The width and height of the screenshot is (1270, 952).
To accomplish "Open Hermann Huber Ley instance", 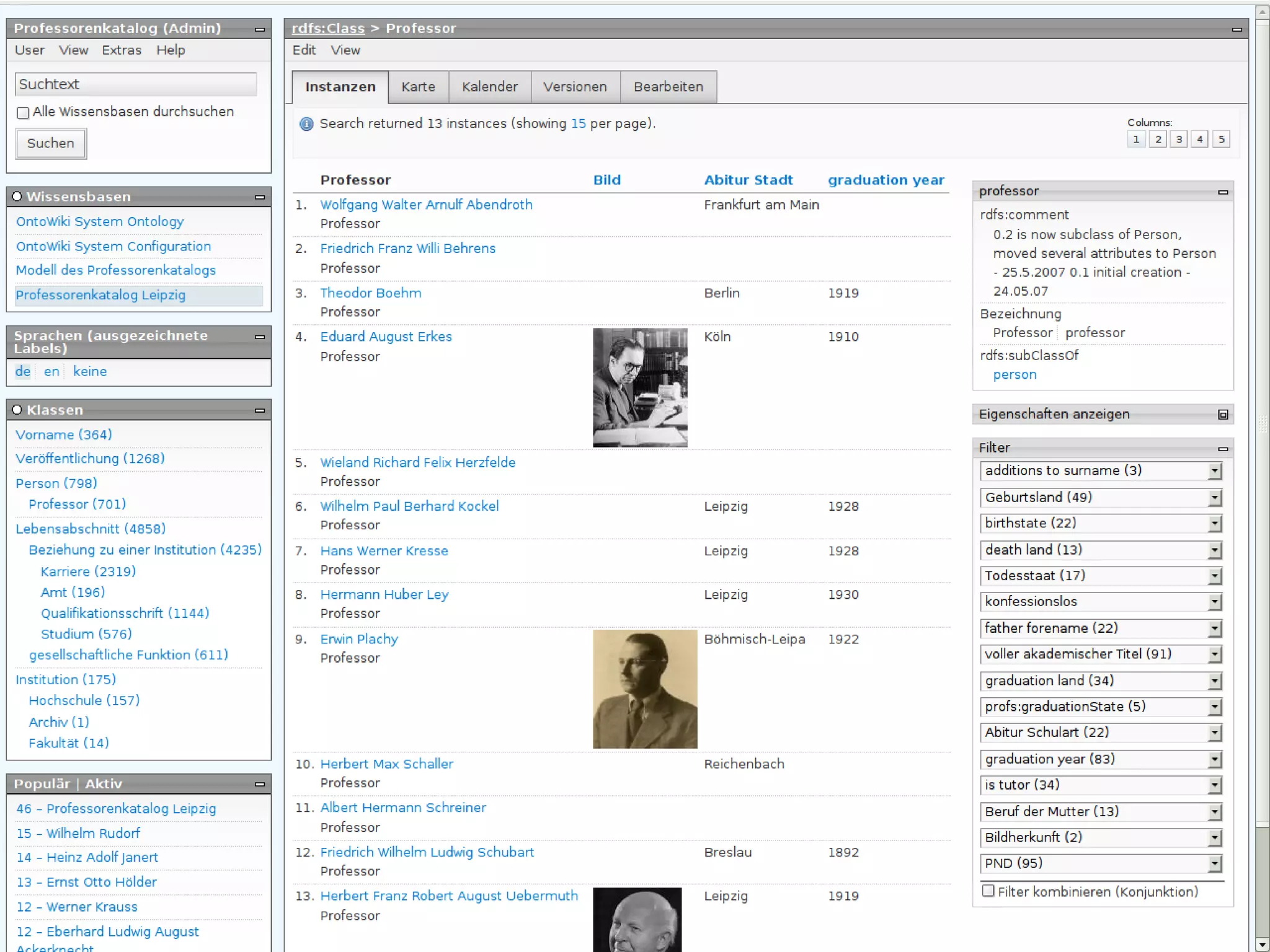I will point(384,594).
